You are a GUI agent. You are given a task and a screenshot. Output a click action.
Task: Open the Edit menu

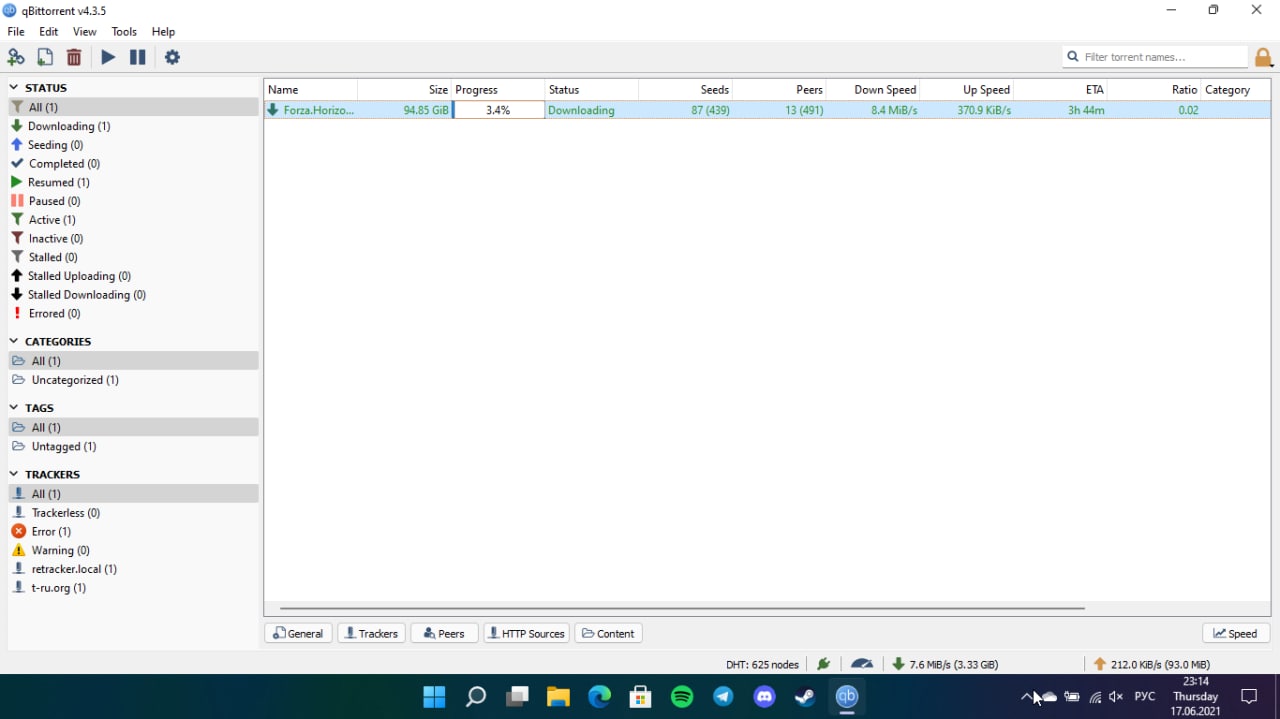click(x=49, y=32)
